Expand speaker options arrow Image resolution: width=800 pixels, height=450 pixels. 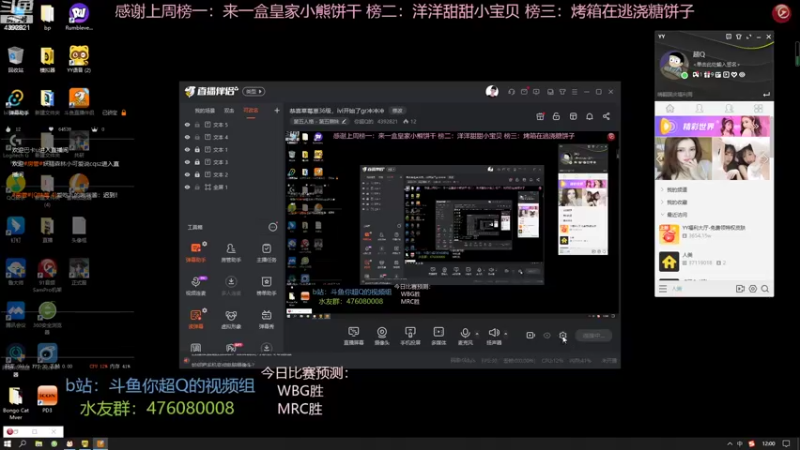point(506,334)
